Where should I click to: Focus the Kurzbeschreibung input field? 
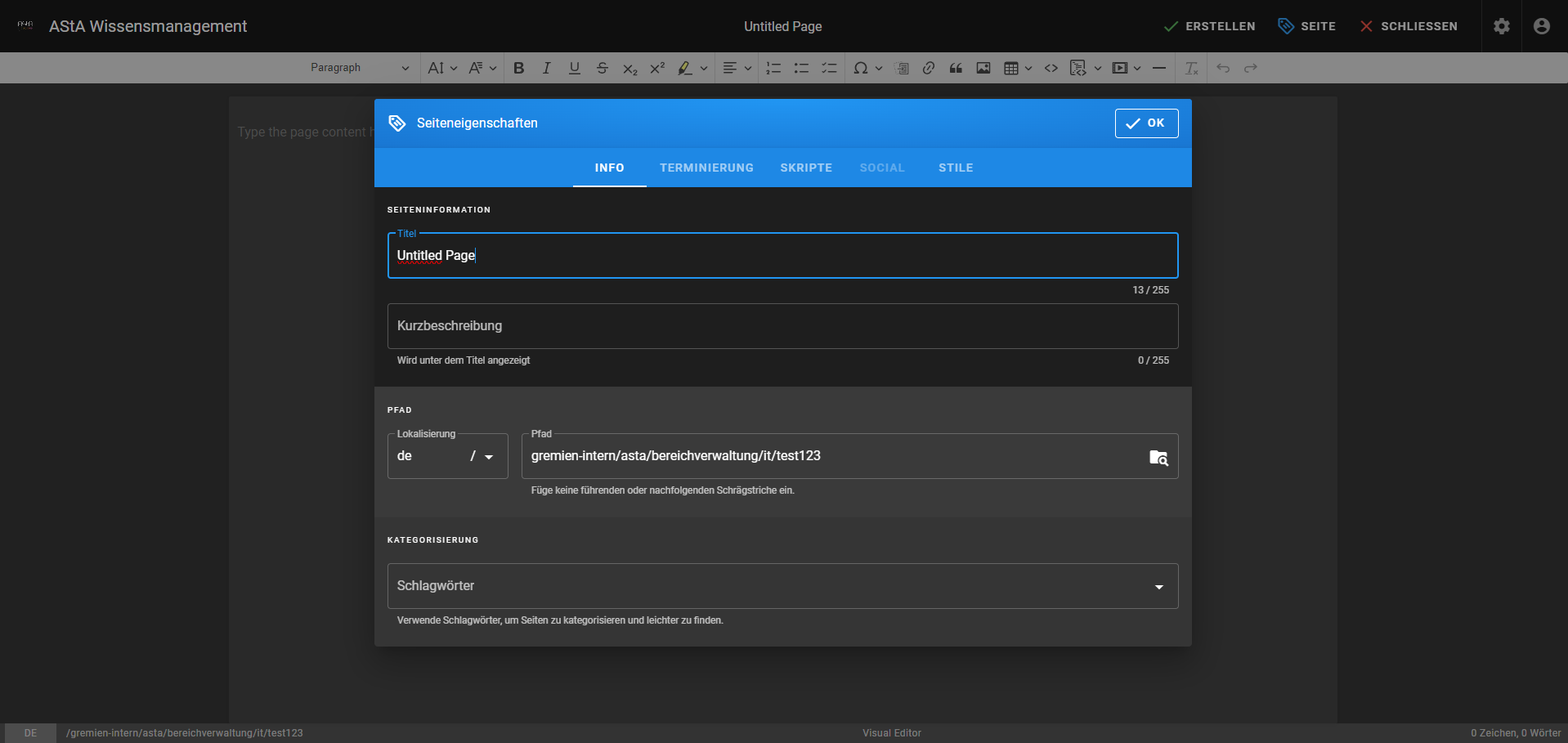(782, 326)
